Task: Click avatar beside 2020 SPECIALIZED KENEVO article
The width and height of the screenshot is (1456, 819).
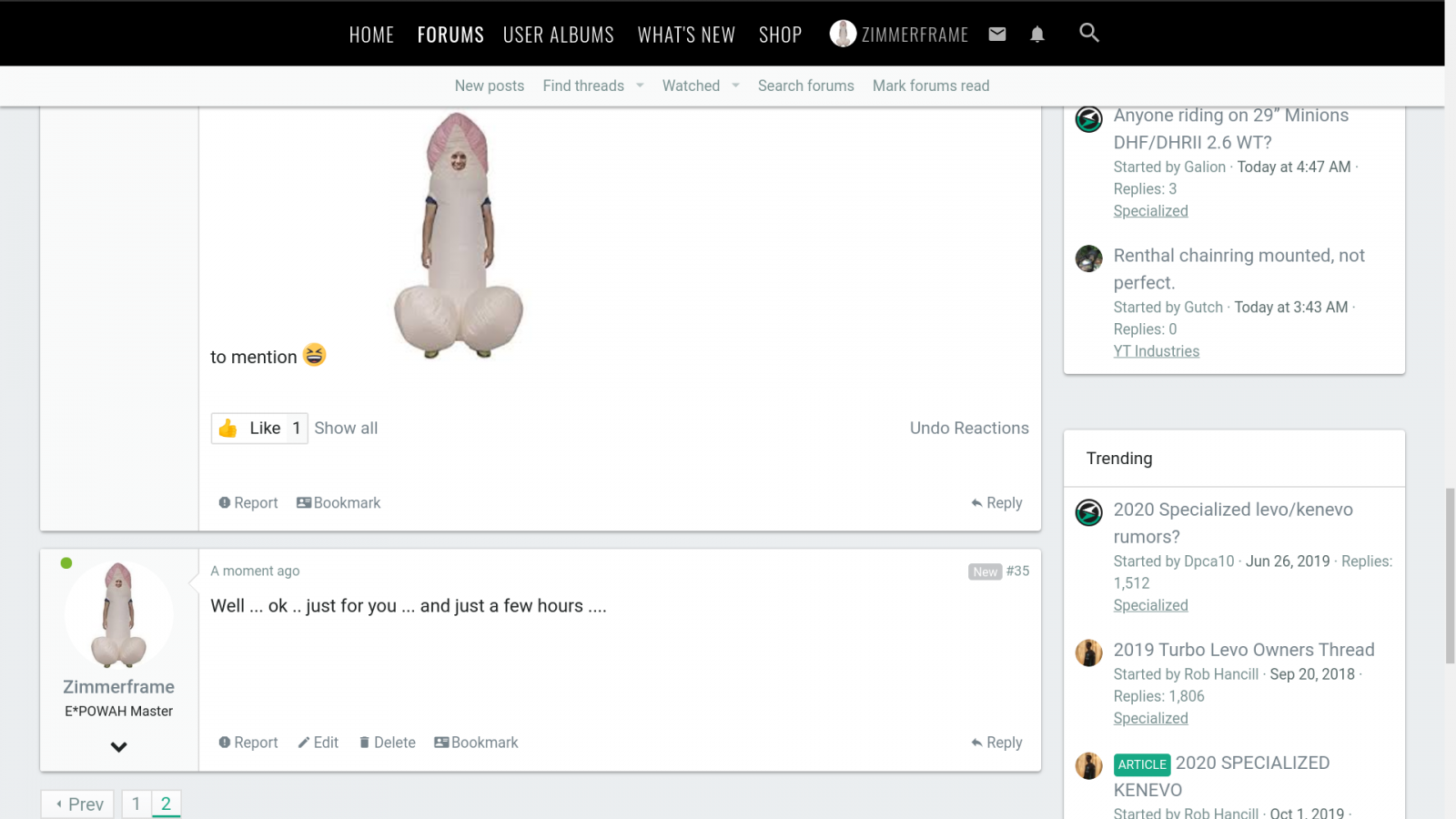Action: point(1089,765)
